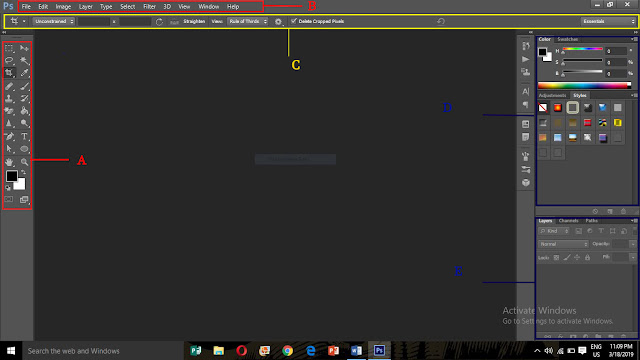
Task: Select the Spot Healing Brush tool
Action: pyautogui.click(x=9, y=86)
